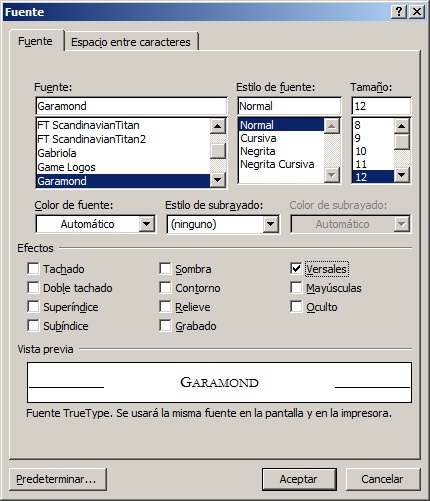Click the Predeterminar button

(58, 479)
